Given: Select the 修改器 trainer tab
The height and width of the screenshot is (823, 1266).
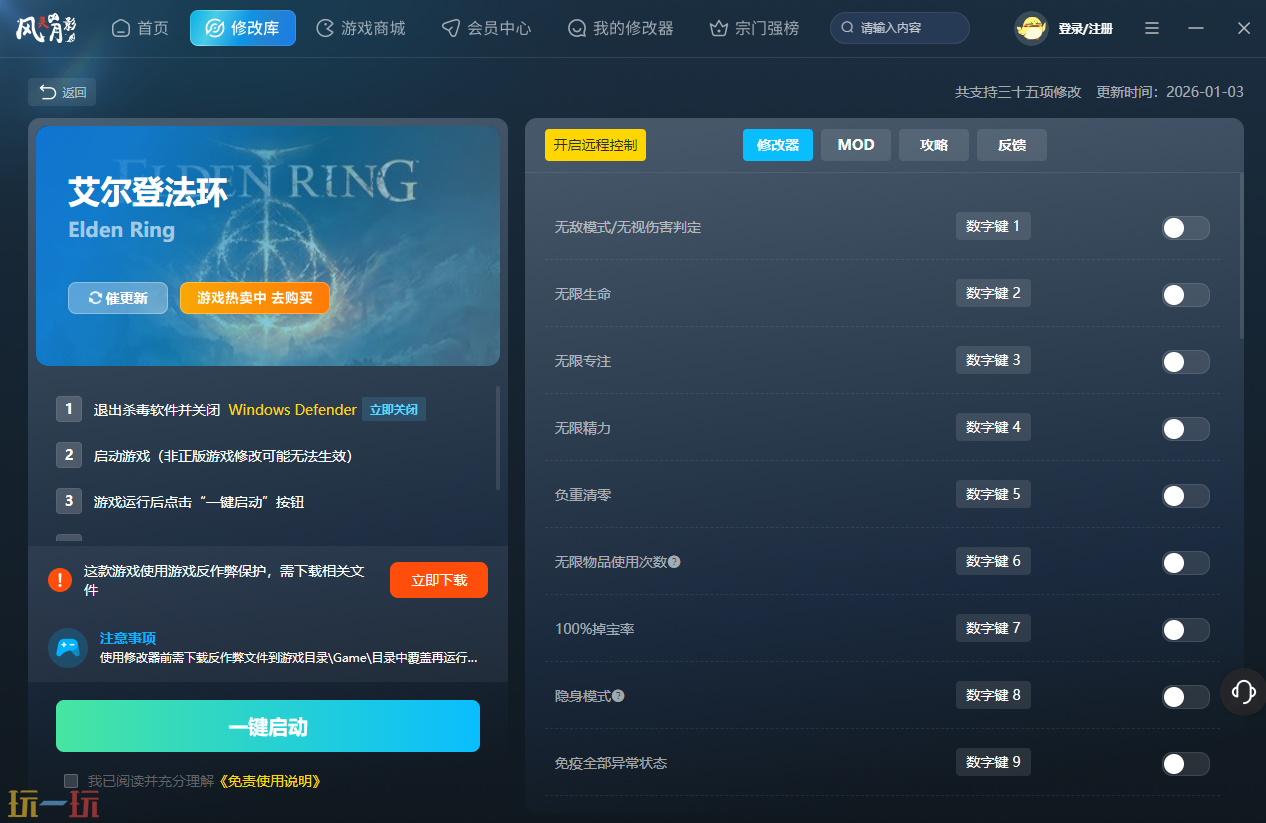Looking at the screenshot, I should [778, 145].
